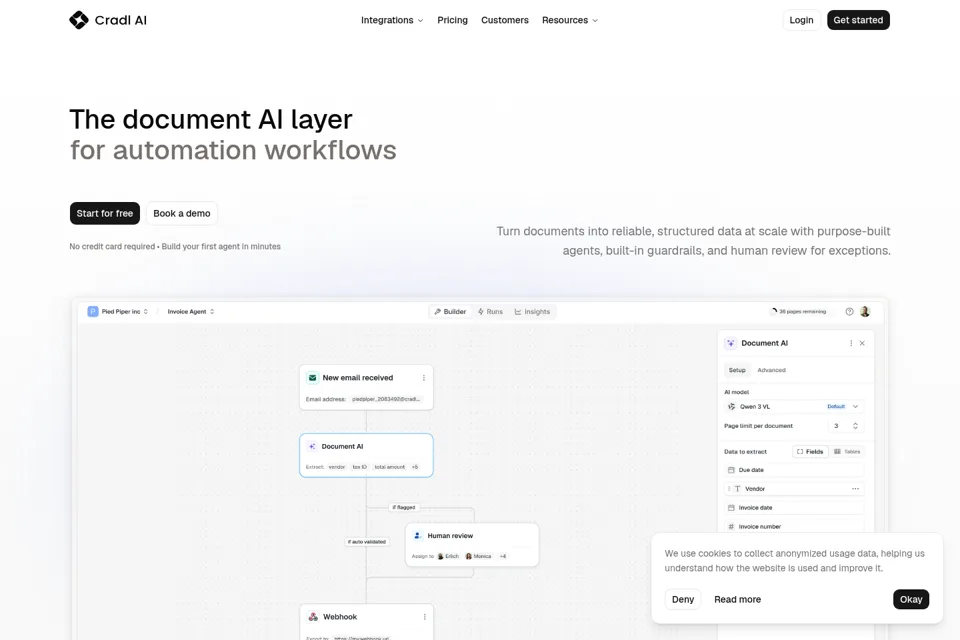Open Vendor field more options ellipsis
960x640 pixels.
point(855,489)
